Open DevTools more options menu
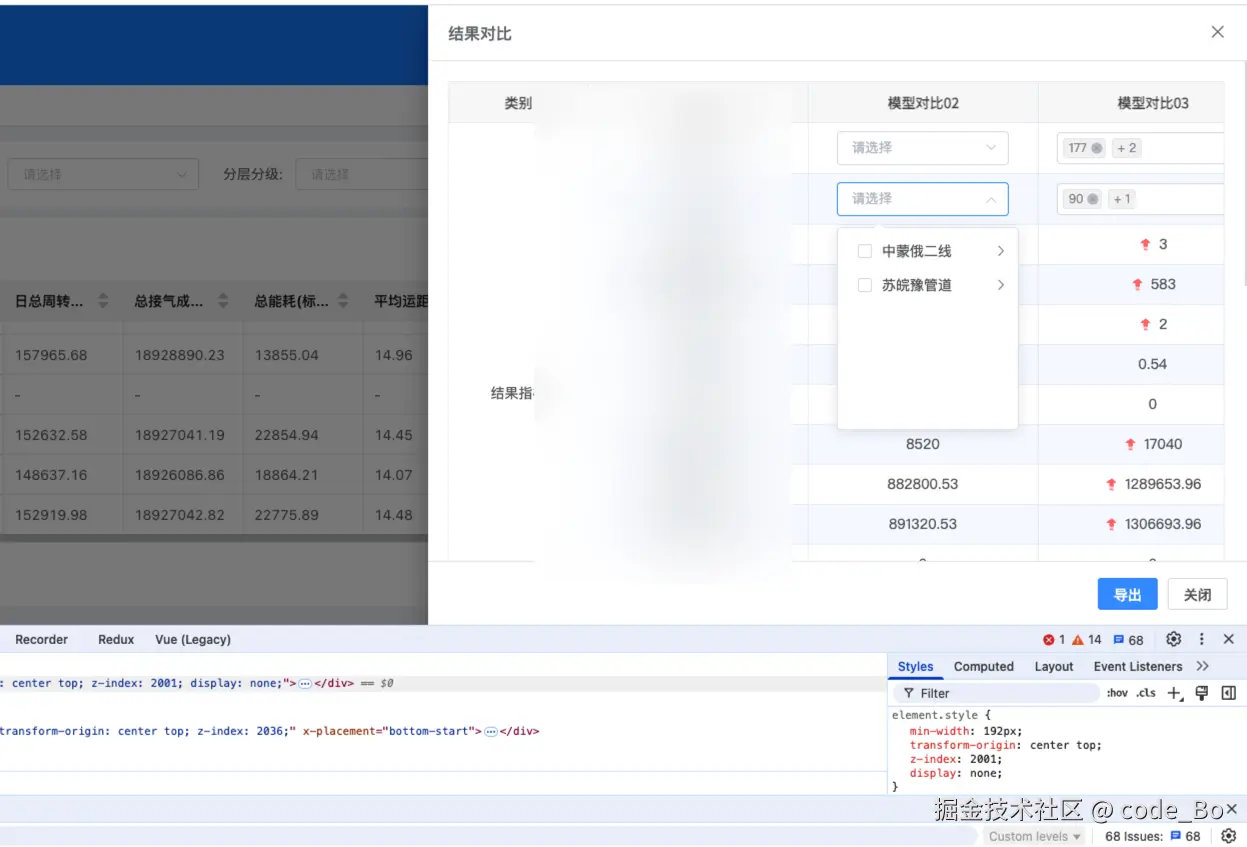Image resolution: width=1247 pixels, height=847 pixels. 1202,639
